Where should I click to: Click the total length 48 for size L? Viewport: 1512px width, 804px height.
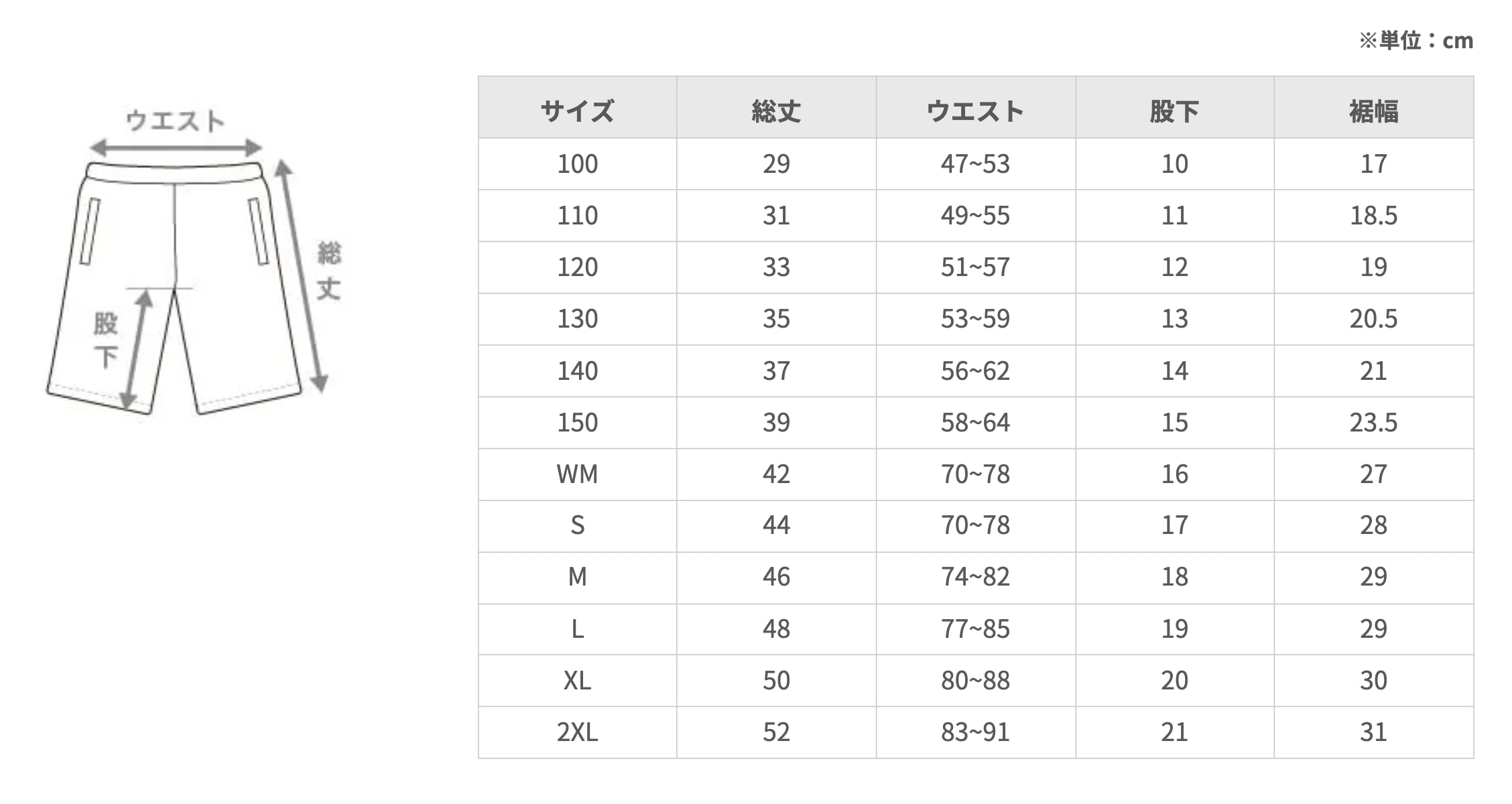click(x=776, y=629)
